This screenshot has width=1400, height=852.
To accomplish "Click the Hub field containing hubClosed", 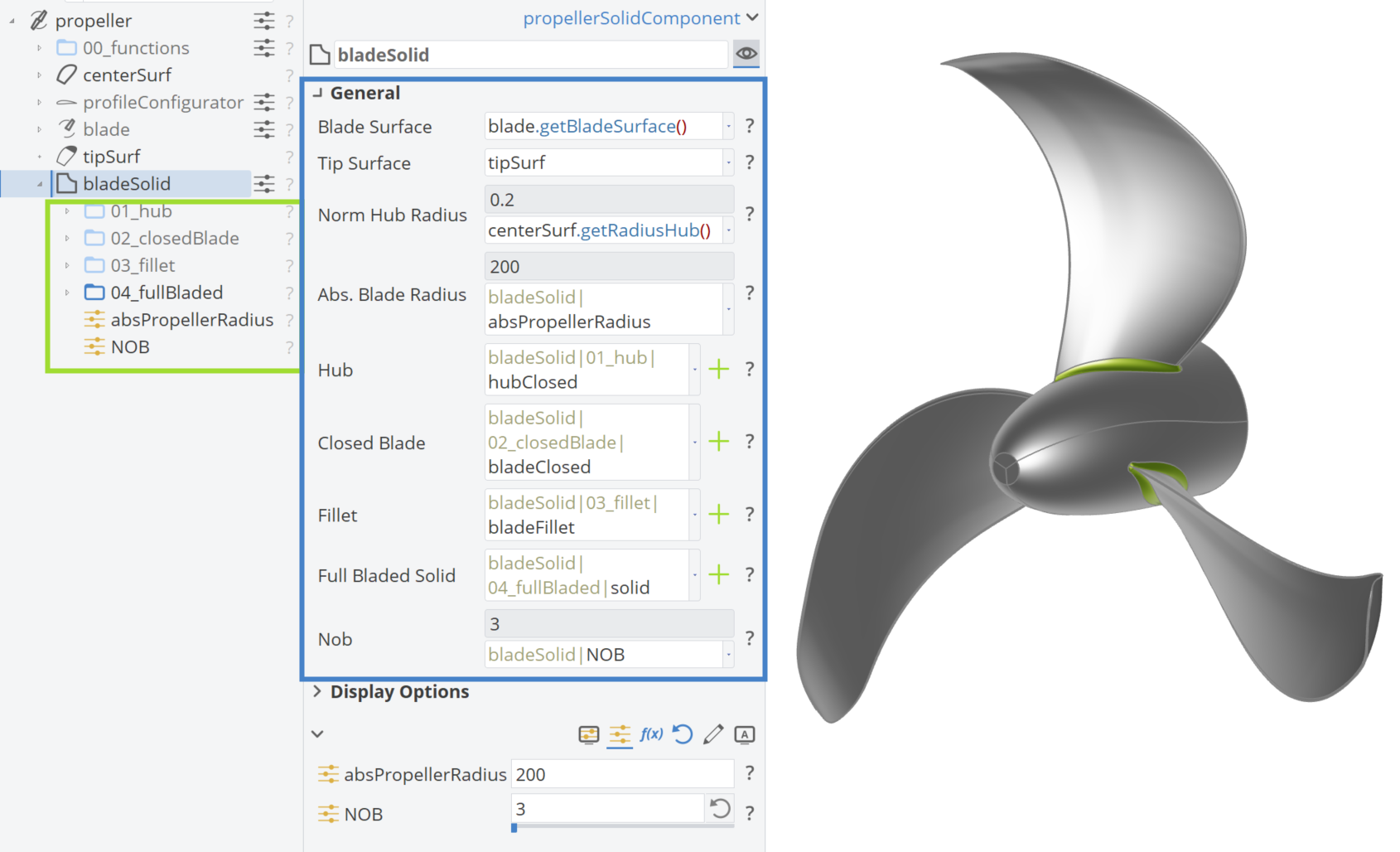I will pos(587,370).
